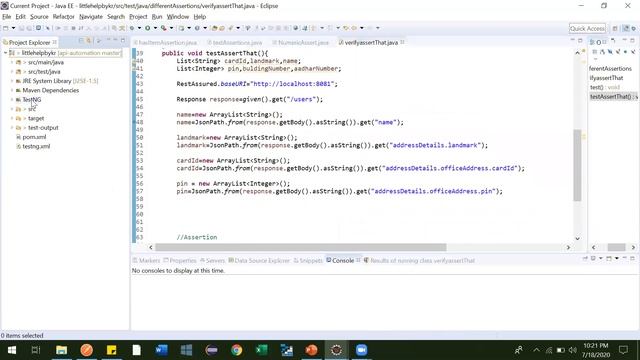Maximize the Project Explorer panel
The image size is (640, 360).
tap(123, 40)
